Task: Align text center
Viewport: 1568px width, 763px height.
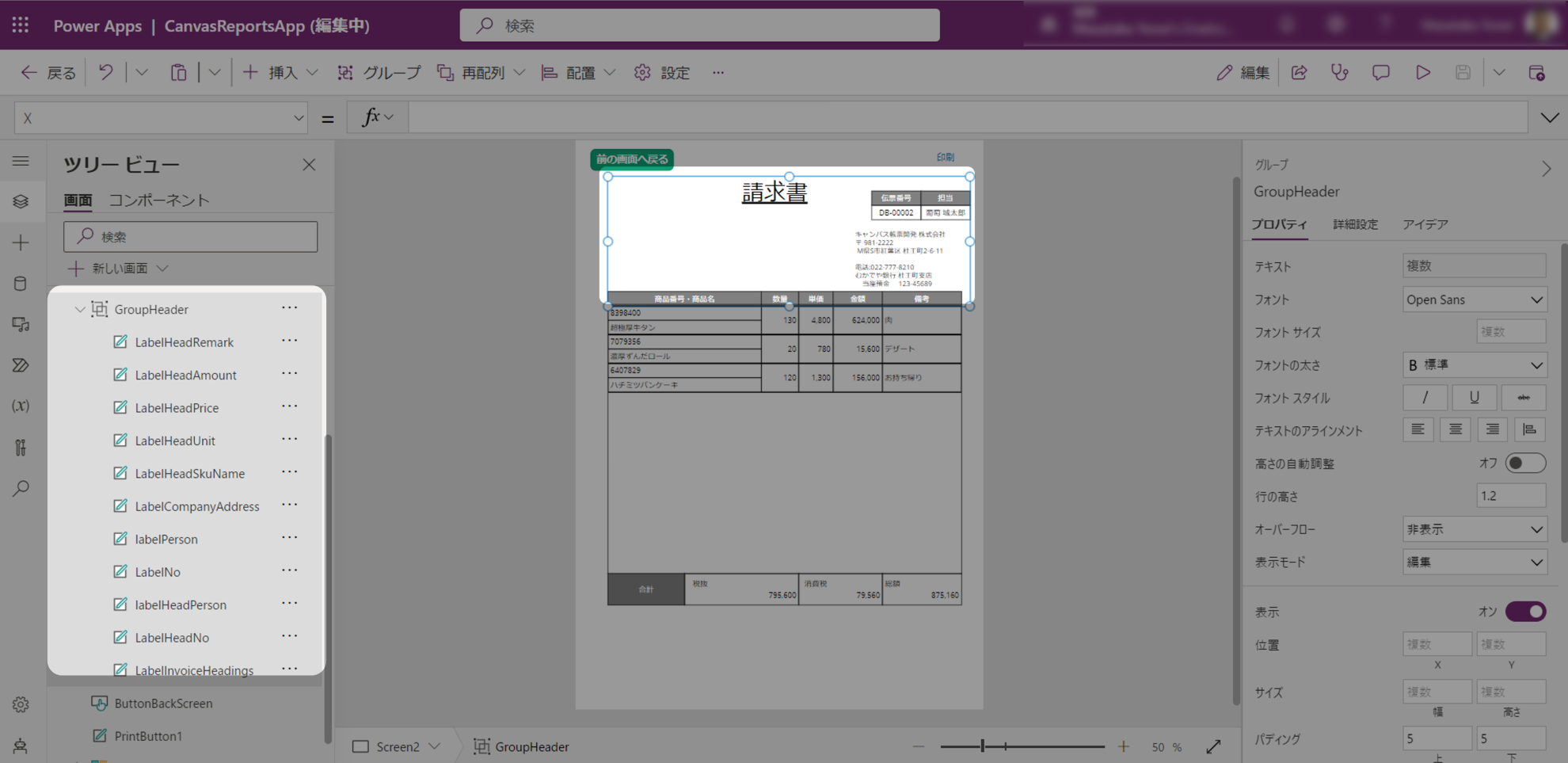Action: click(x=1455, y=430)
